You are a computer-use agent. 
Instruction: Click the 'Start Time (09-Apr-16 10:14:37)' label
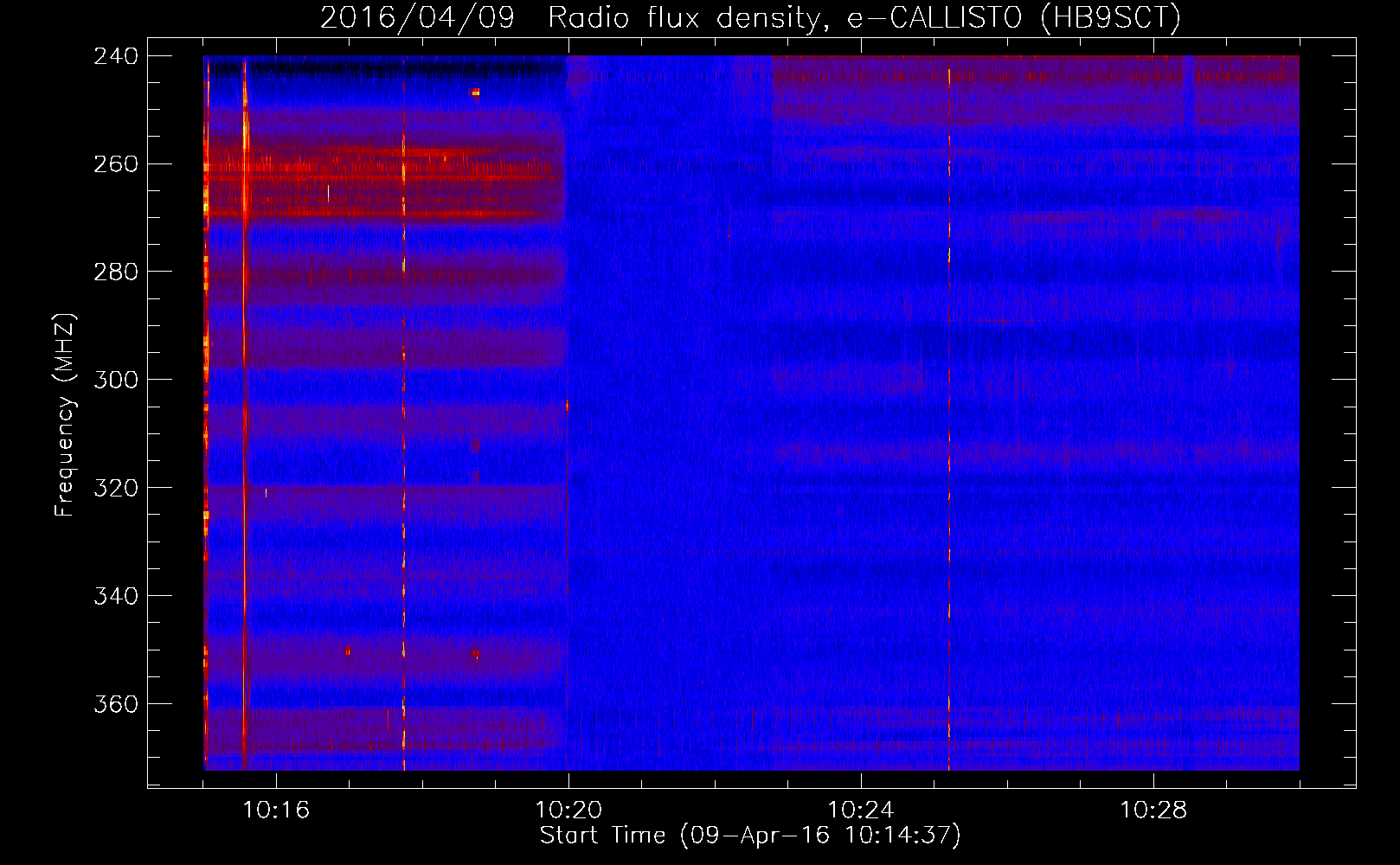coord(750,836)
